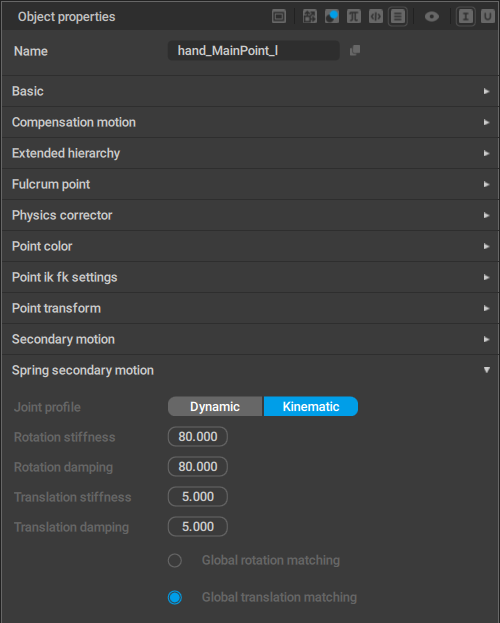Copy the object name with the copy icon
The width and height of the screenshot is (500, 623).
pyautogui.click(x=355, y=50)
